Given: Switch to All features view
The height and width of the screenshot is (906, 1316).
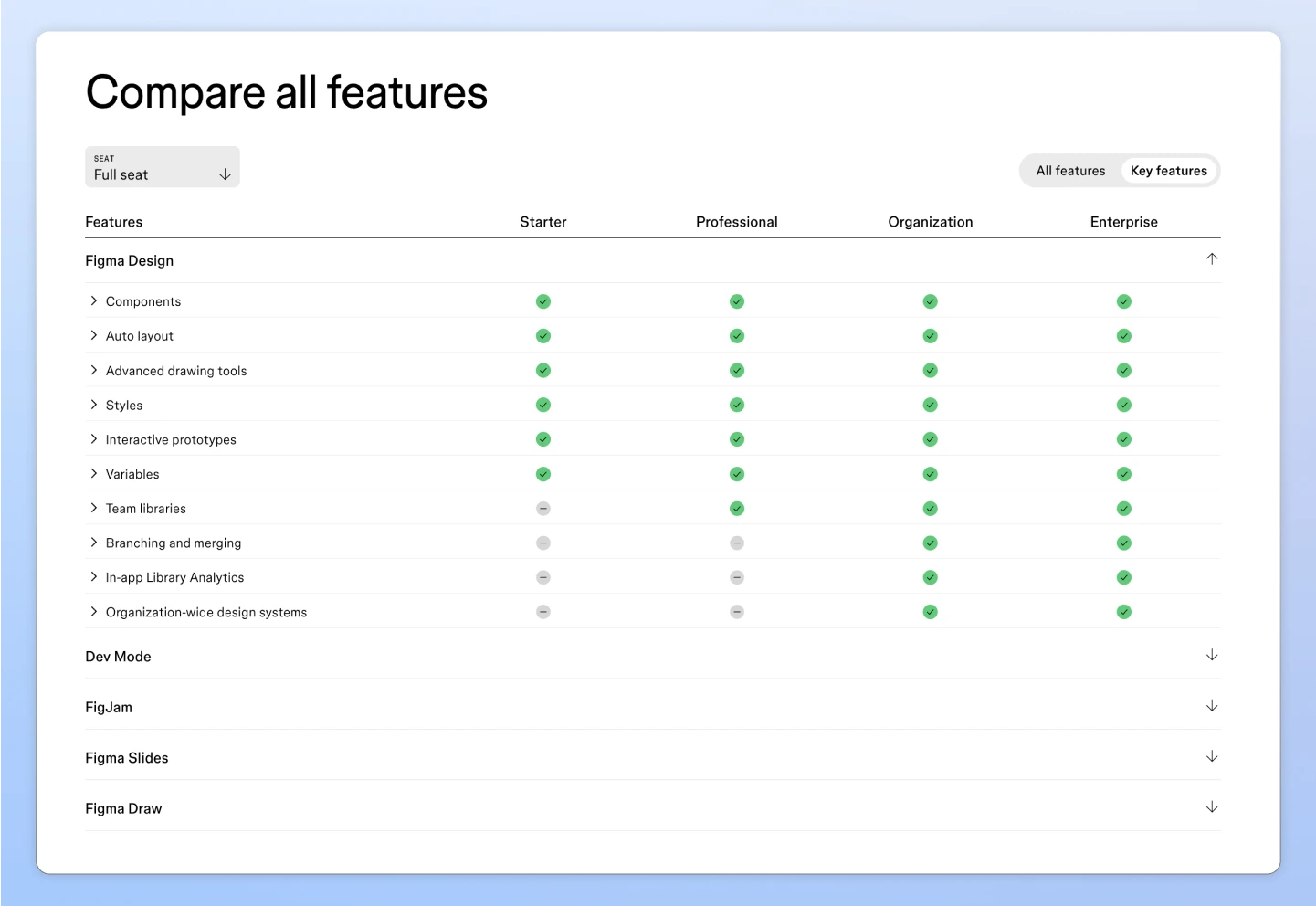Looking at the screenshot, I should pyautogui.click(x=1070, y=171).
